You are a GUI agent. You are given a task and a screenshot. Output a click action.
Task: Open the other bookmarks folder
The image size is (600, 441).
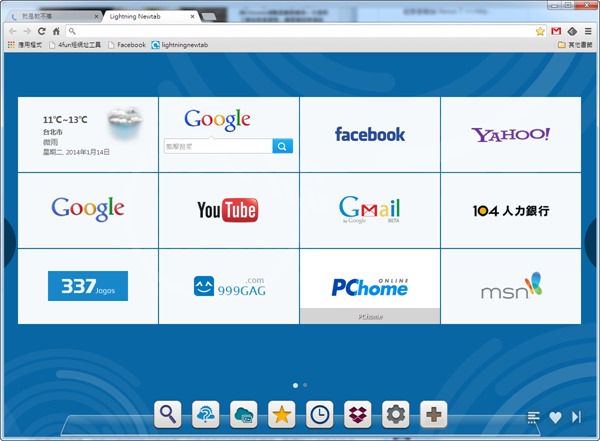pyautogui.click(x=575, y=45)
